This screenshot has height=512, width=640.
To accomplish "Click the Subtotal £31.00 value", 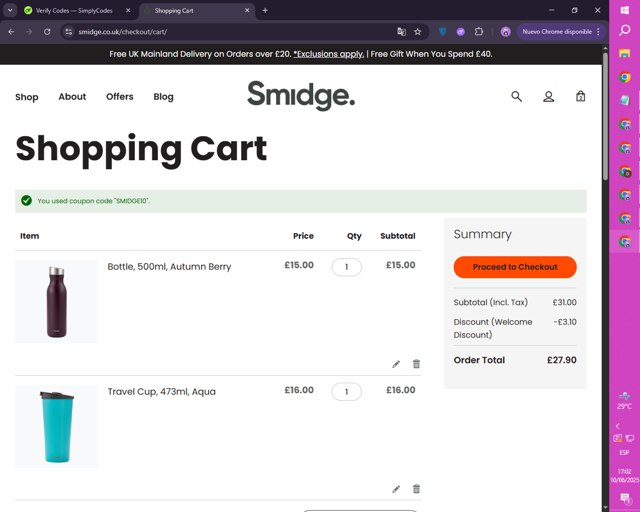I will point(564,302).
